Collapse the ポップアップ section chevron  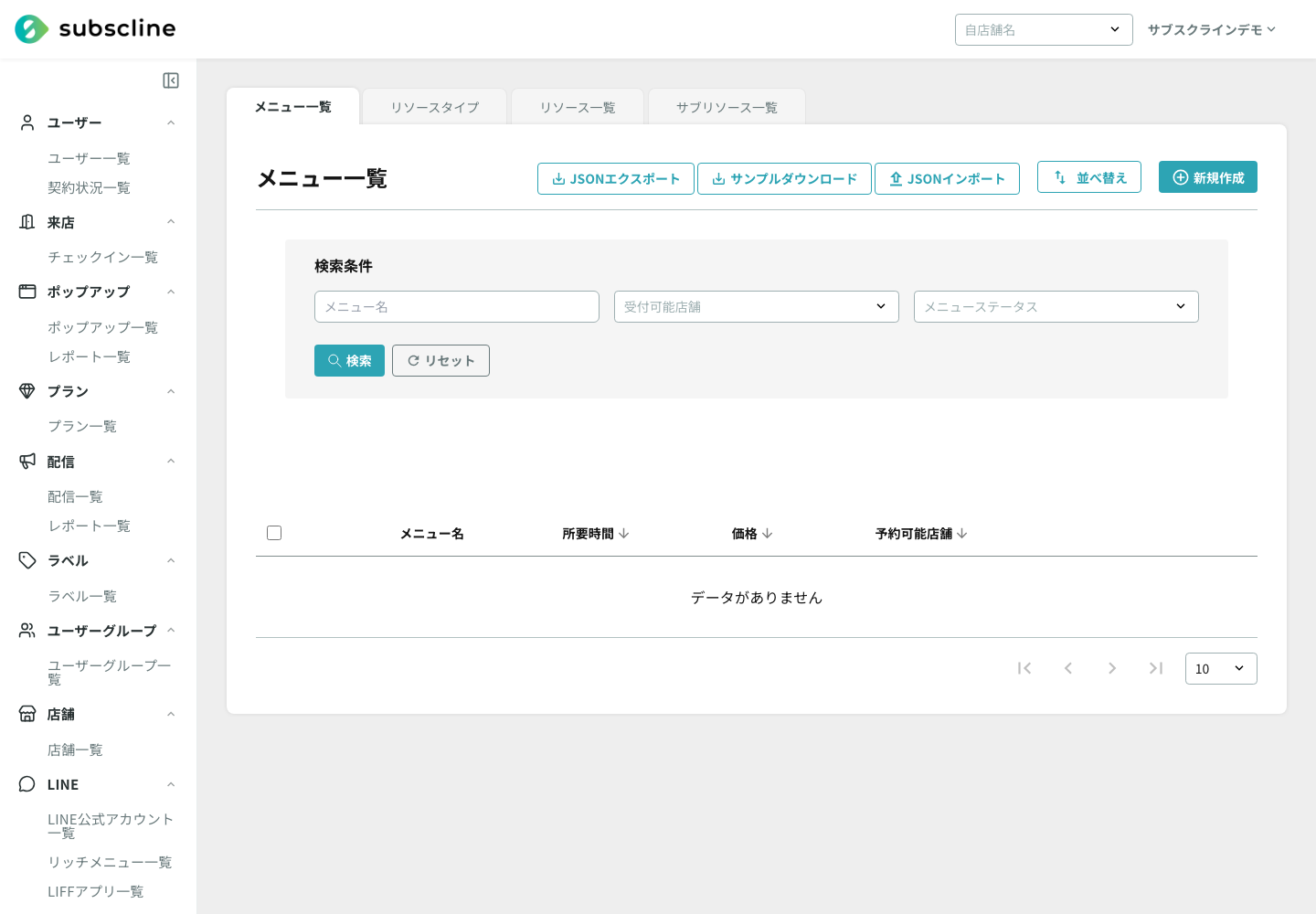tap(171, 292)
